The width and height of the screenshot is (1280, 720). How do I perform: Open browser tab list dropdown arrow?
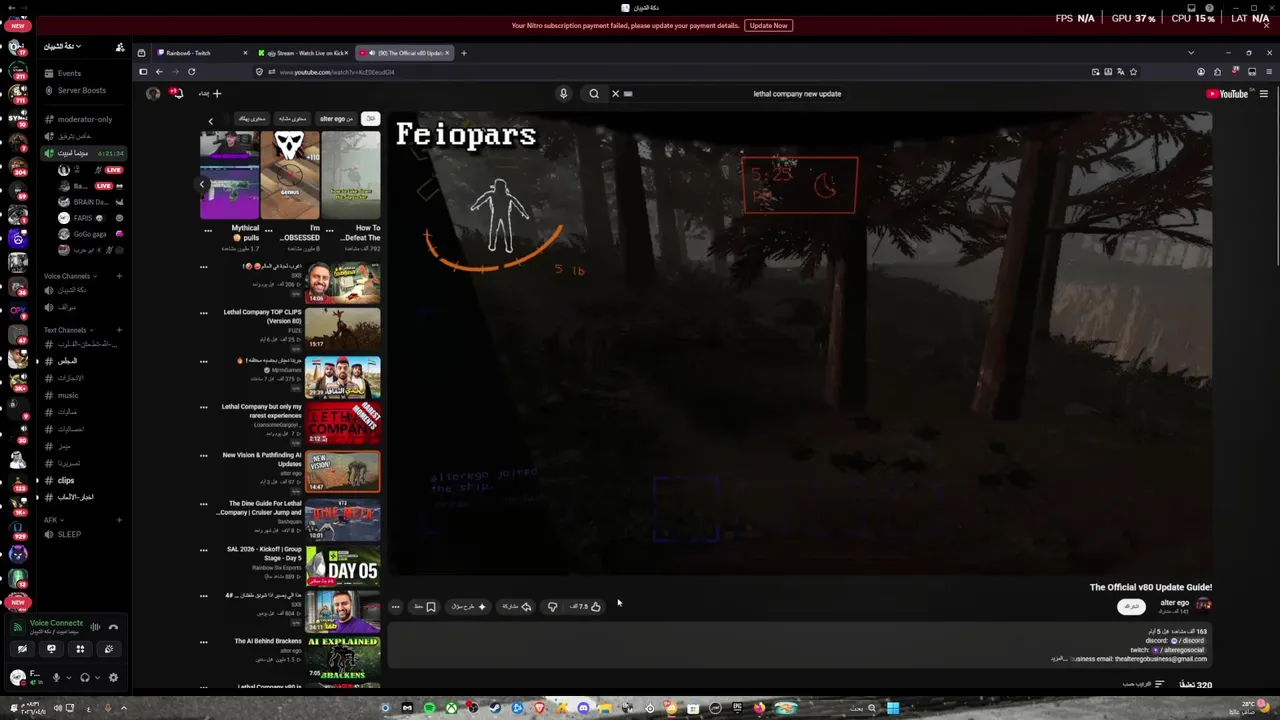[1191, 53]
